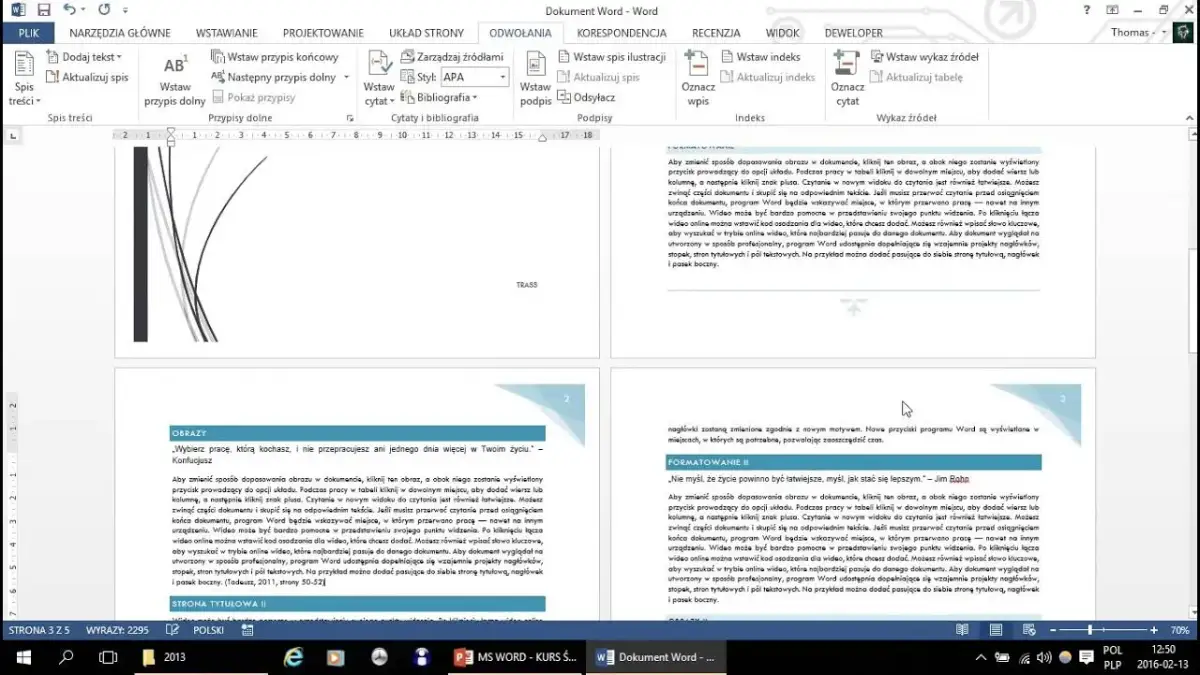Switch to the KORESPONDENCJA ribbon tab
The image size is (1200, 675).
coord(620,32)
